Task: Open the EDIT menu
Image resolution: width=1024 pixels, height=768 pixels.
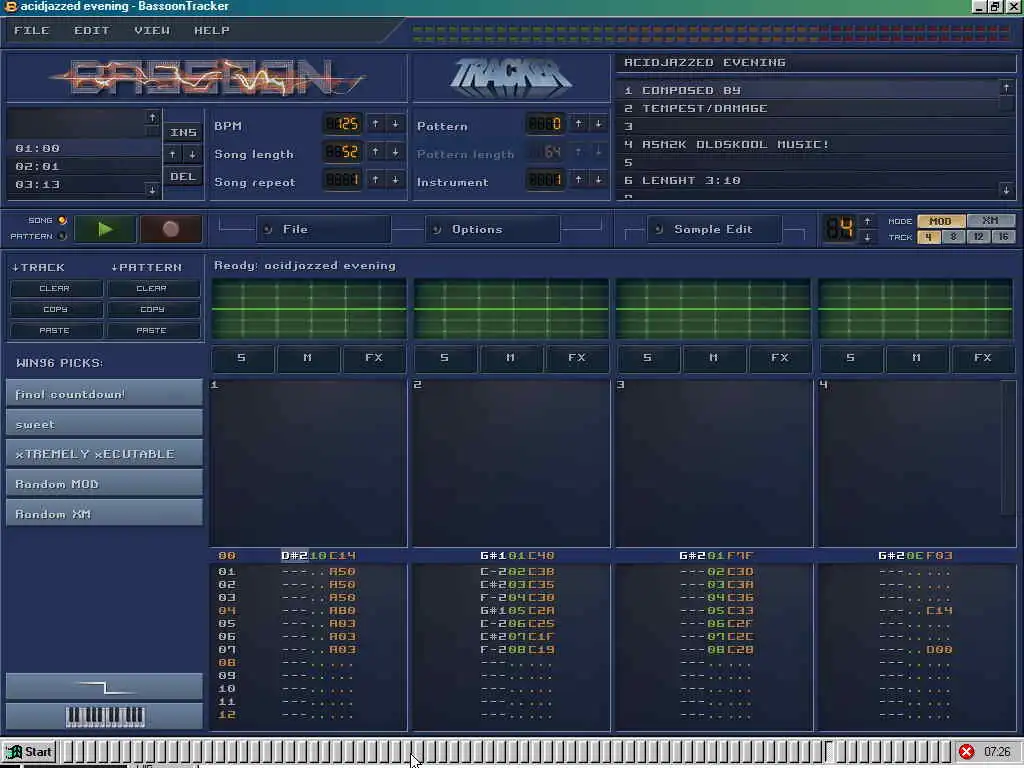Action: point(91,30)
